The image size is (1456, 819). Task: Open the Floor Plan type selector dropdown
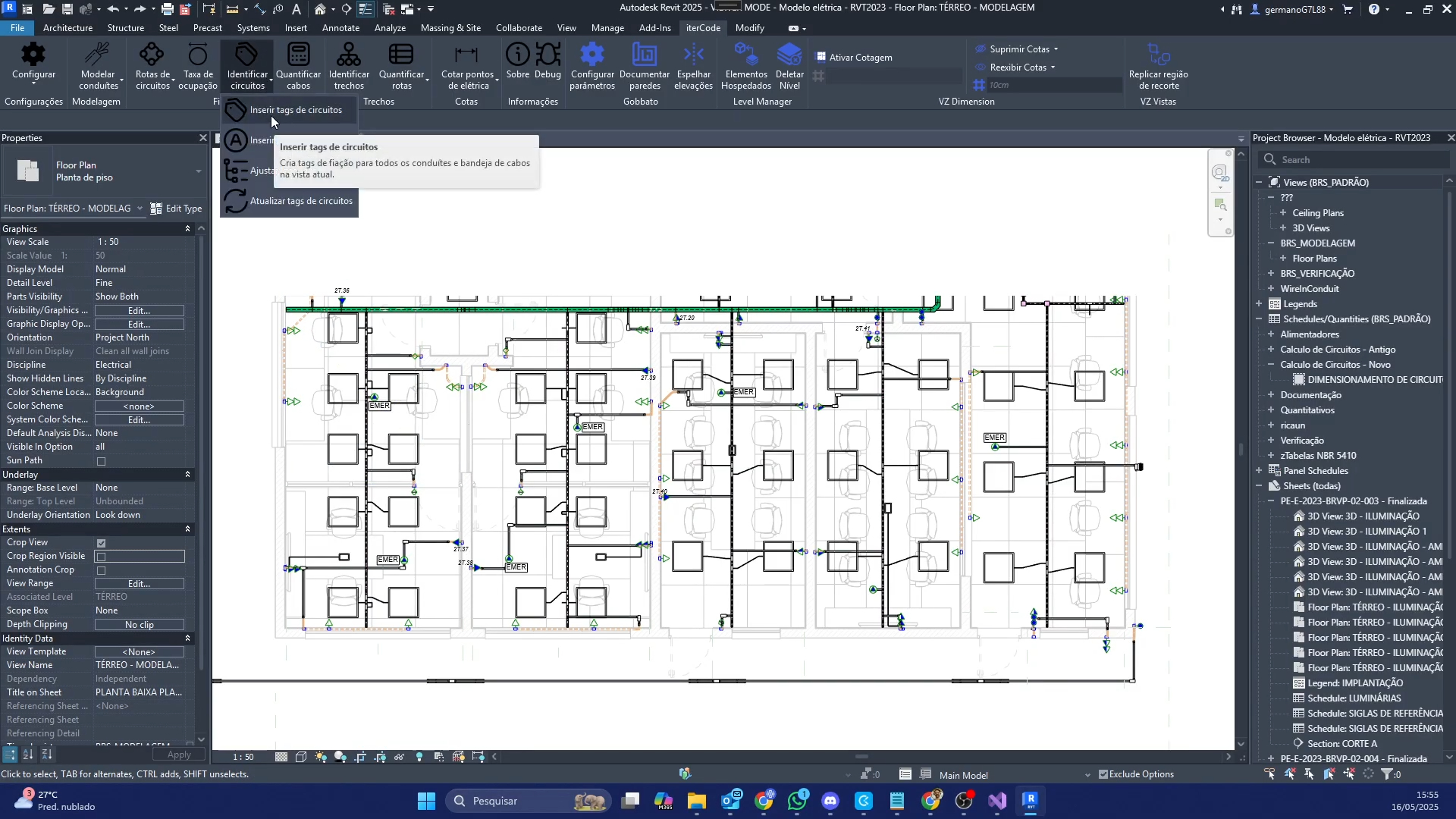tap(198, 171)
